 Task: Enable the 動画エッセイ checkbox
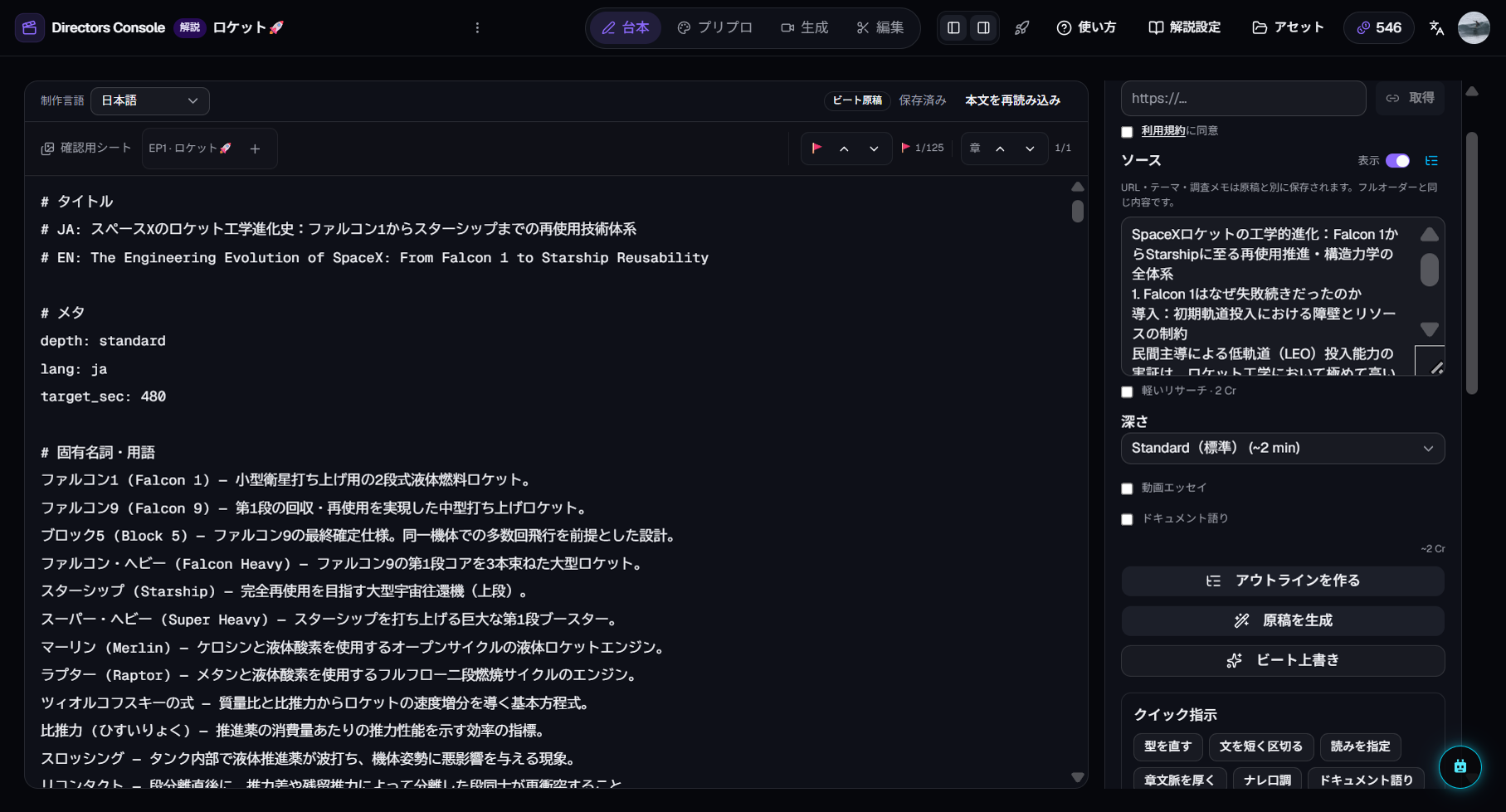[x=1127, y=489]
